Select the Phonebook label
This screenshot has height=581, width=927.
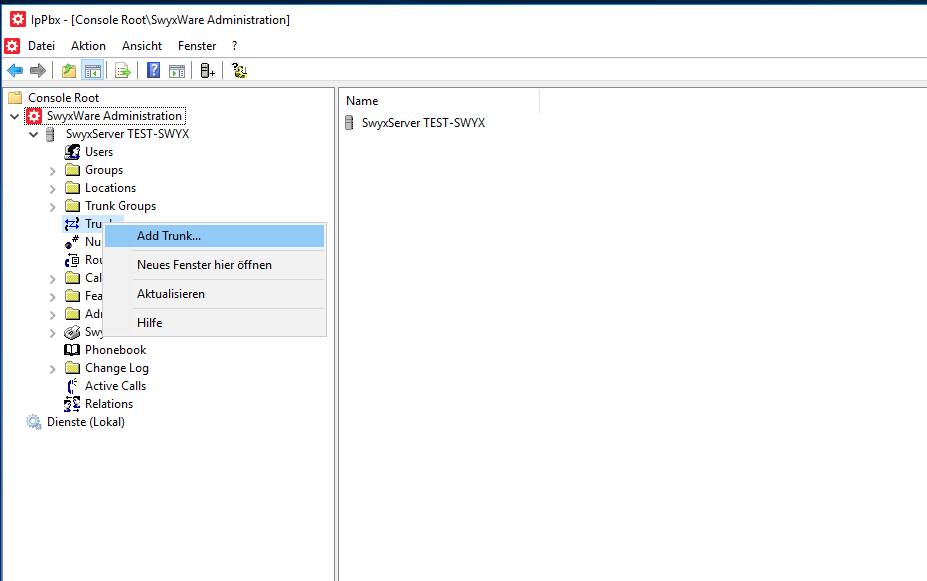point(115,350)
